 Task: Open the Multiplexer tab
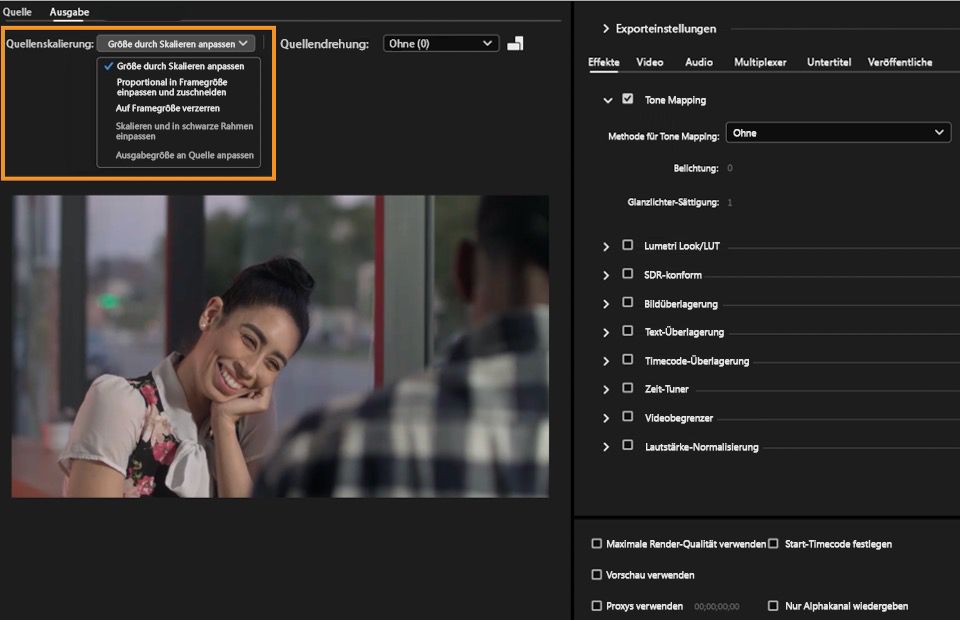pyautogui.click(x=760, y=62)
